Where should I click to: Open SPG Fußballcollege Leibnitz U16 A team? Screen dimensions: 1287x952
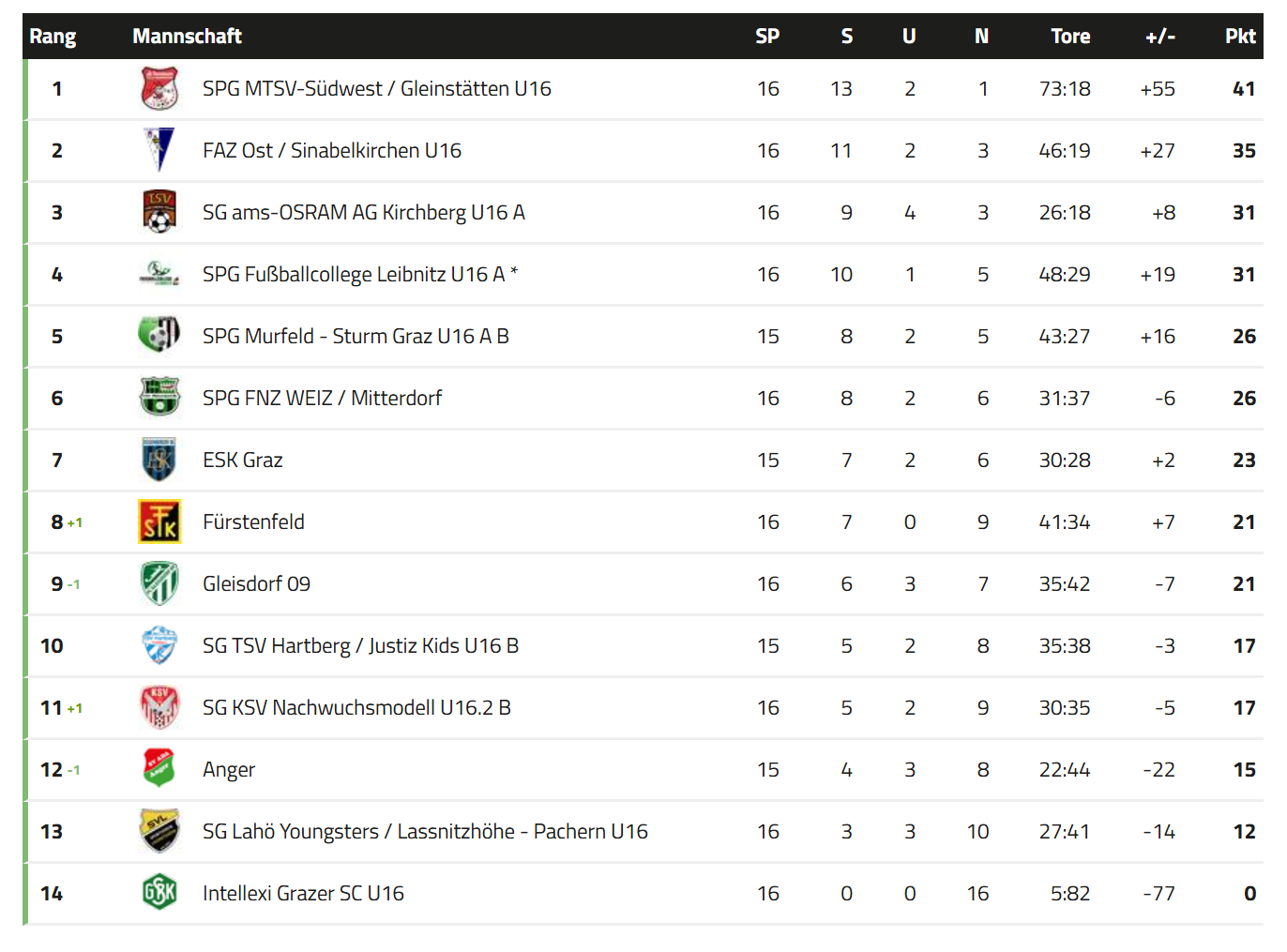point(360,274)
